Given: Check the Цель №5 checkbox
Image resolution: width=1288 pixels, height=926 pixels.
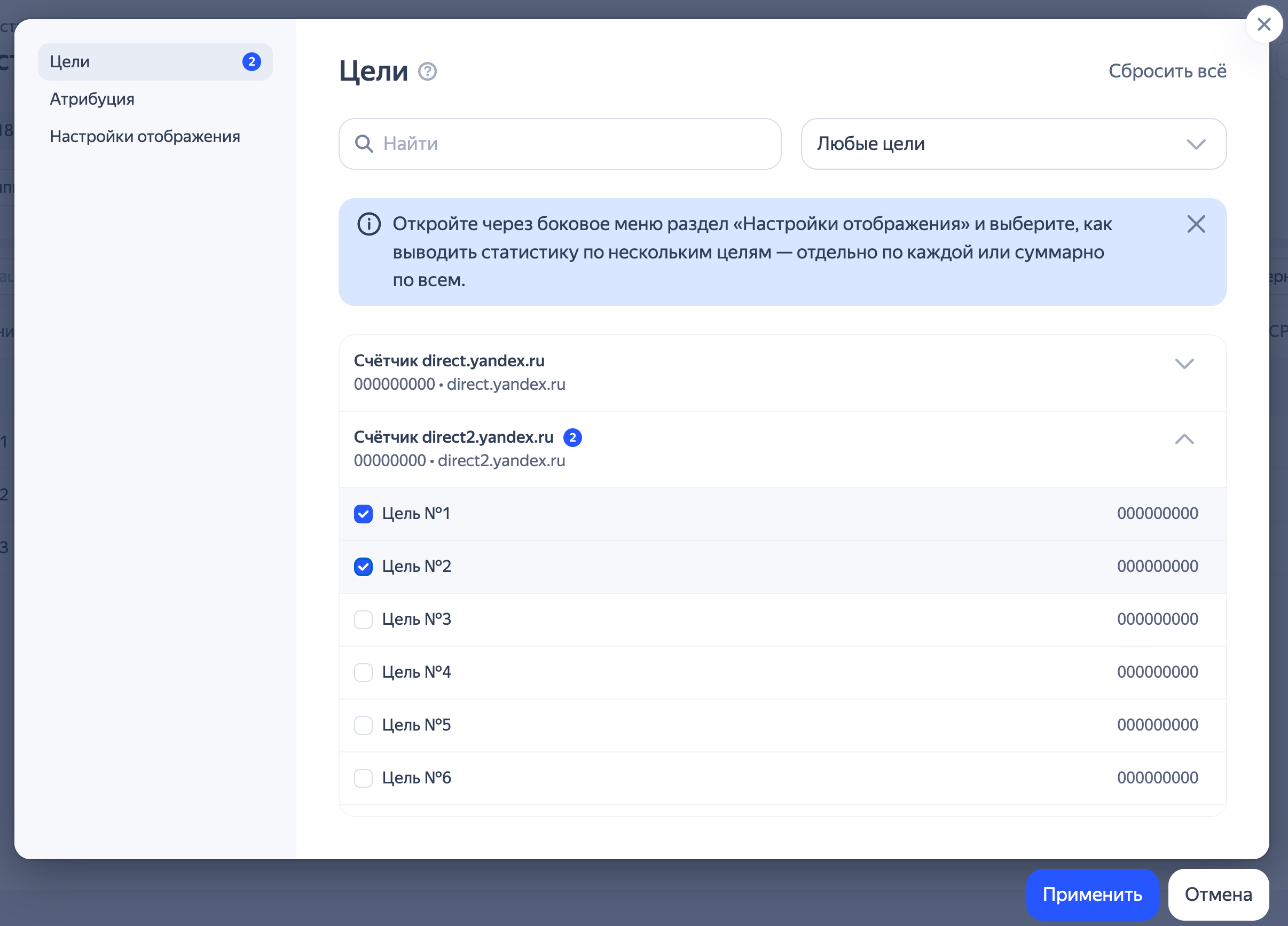Looking at the screenshot, I should tap(364, 725).
